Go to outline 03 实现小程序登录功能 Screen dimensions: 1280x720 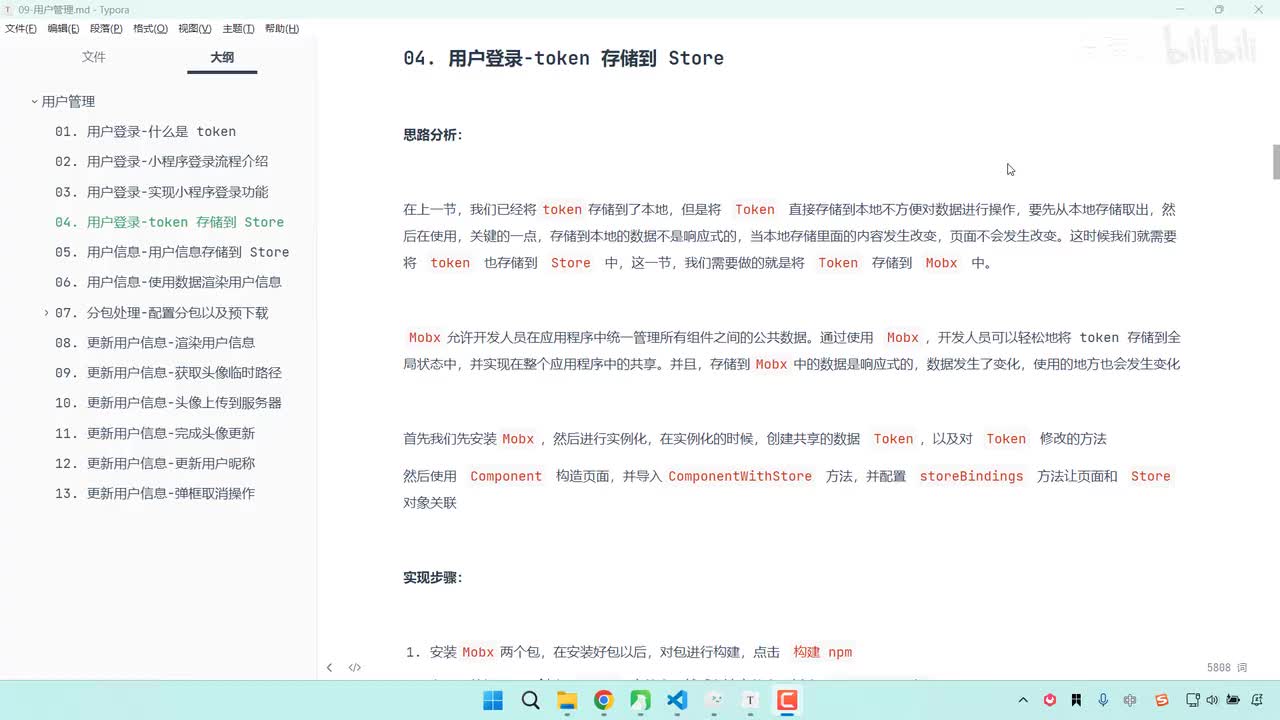(162, 192)
